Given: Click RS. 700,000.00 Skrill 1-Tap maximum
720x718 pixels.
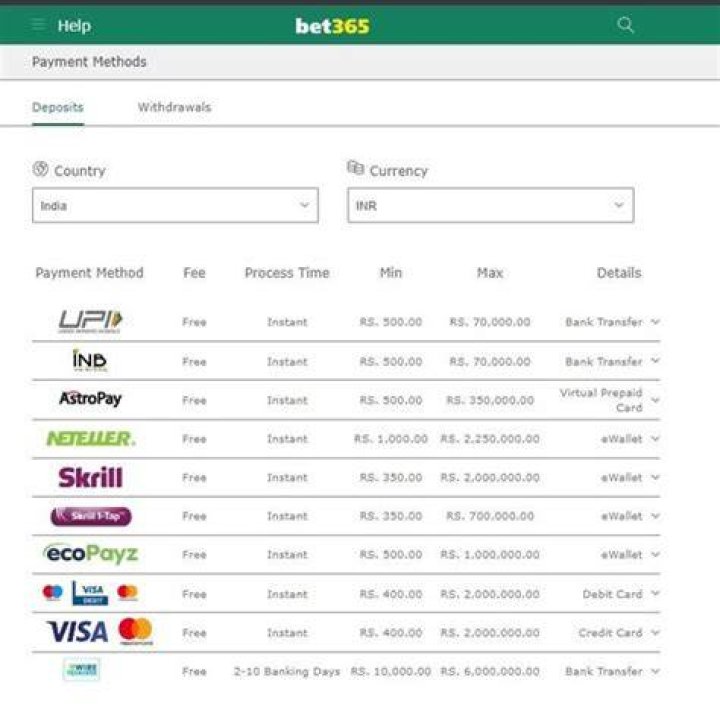Looking at the screenshot, I should [x=490, y=516].
